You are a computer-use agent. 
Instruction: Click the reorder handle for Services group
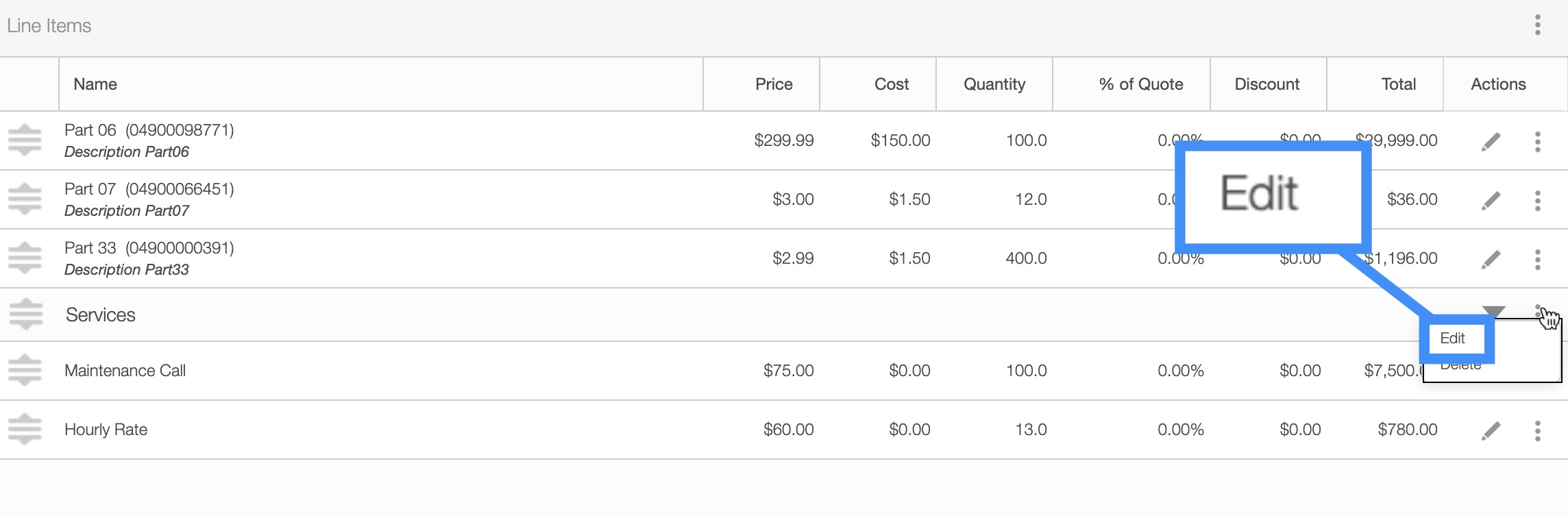(x=26, y=314)
